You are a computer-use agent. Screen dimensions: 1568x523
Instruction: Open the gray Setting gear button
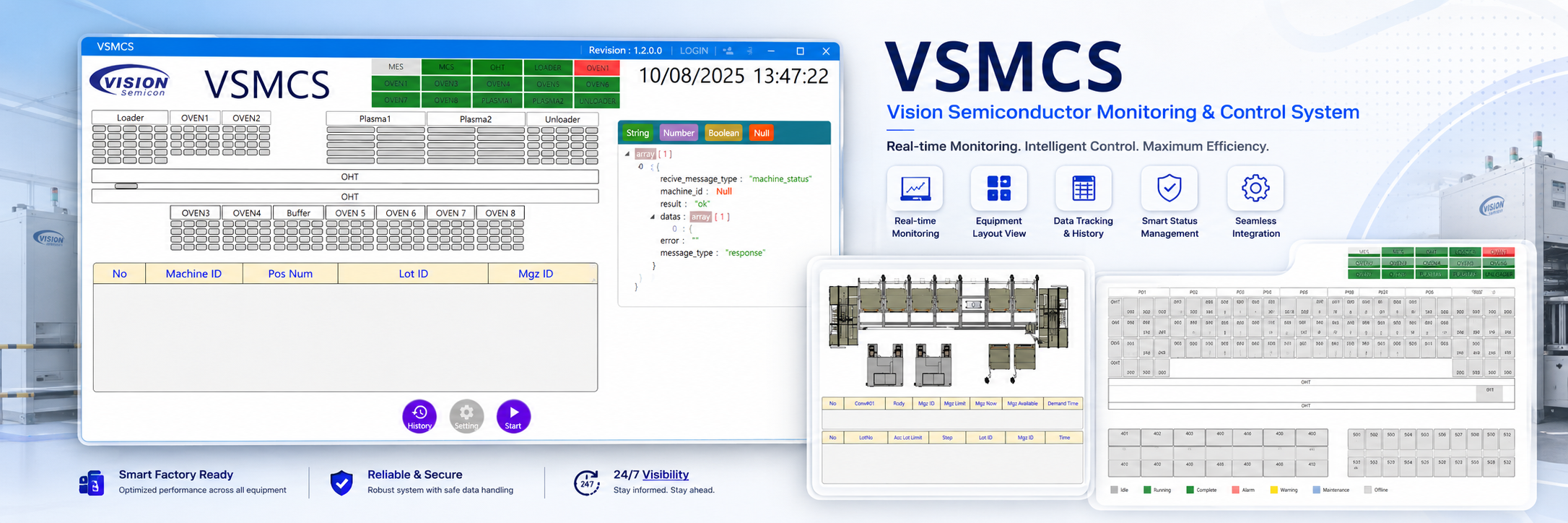pos(466,417)
